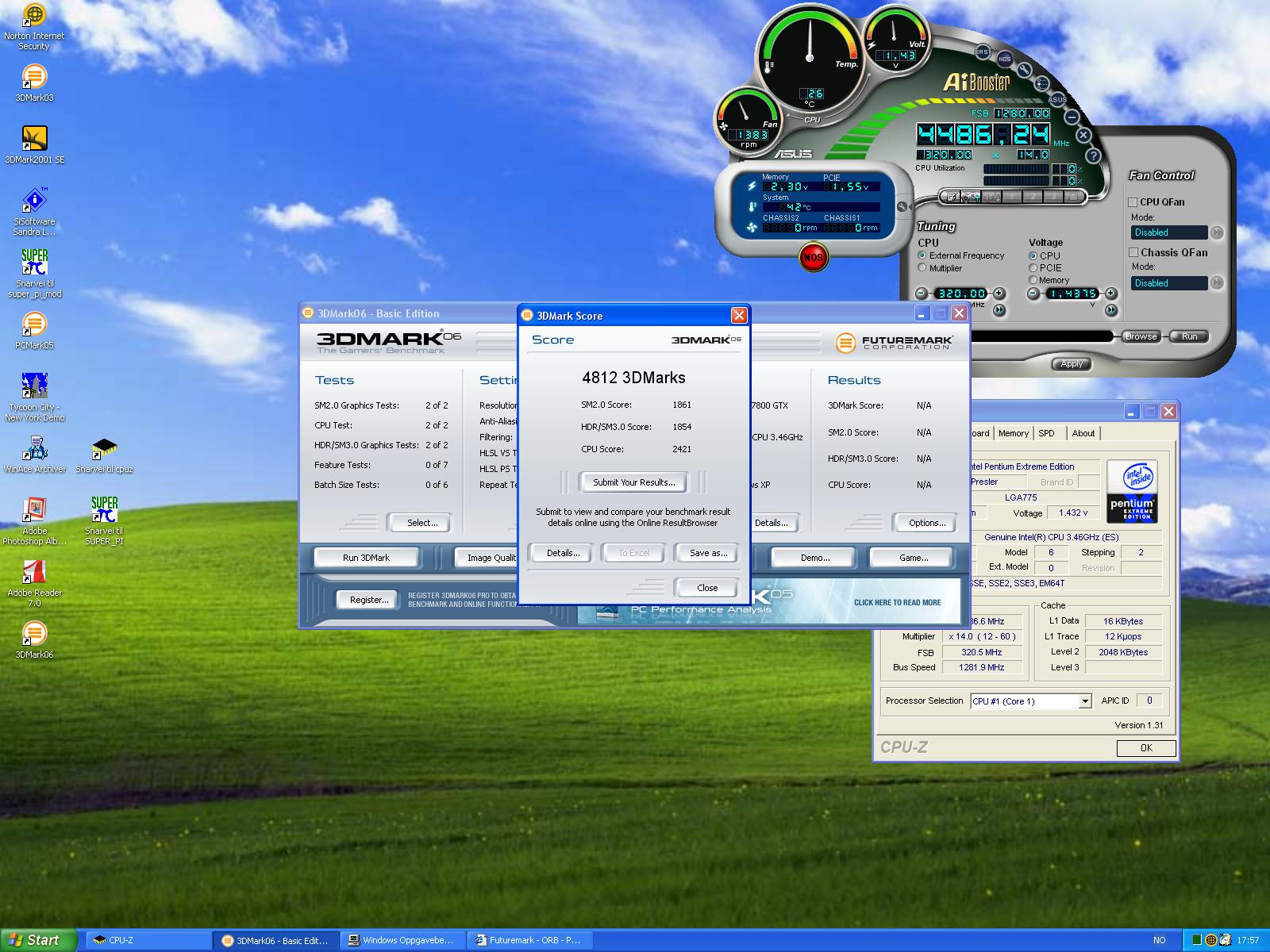
Task: Open Chassis QFan mode dropdown arrow
Action: pos(1217,282)
